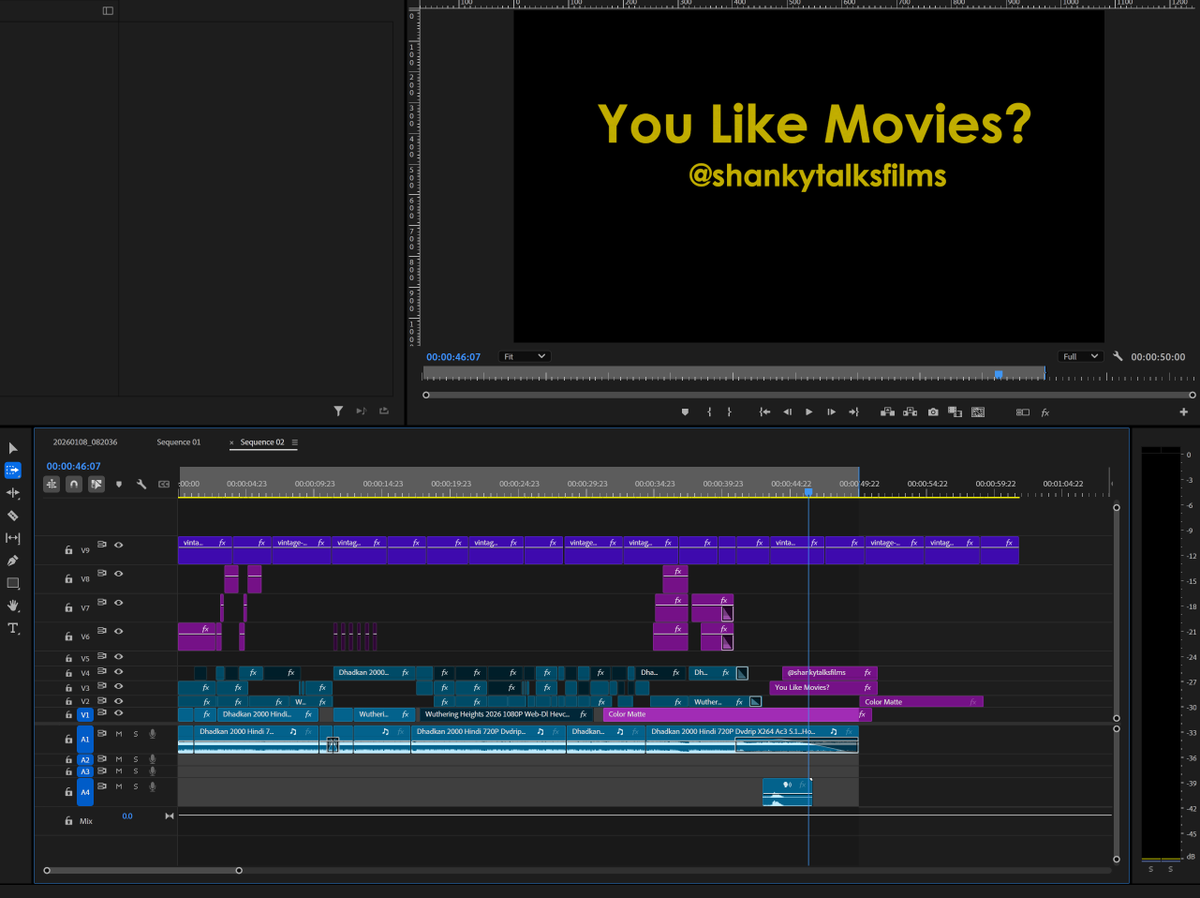The width and height of the screenshot is (1200, 898).
Task: Select the Slip tool
Action: [x=13, y=538]
